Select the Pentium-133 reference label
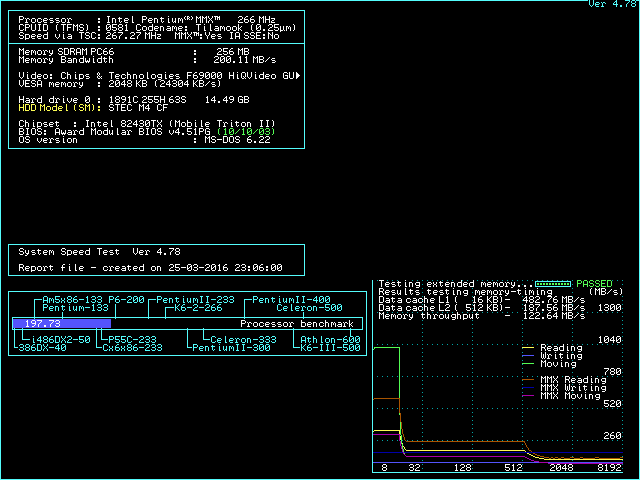640x480 pixels. tap(76, 308)
